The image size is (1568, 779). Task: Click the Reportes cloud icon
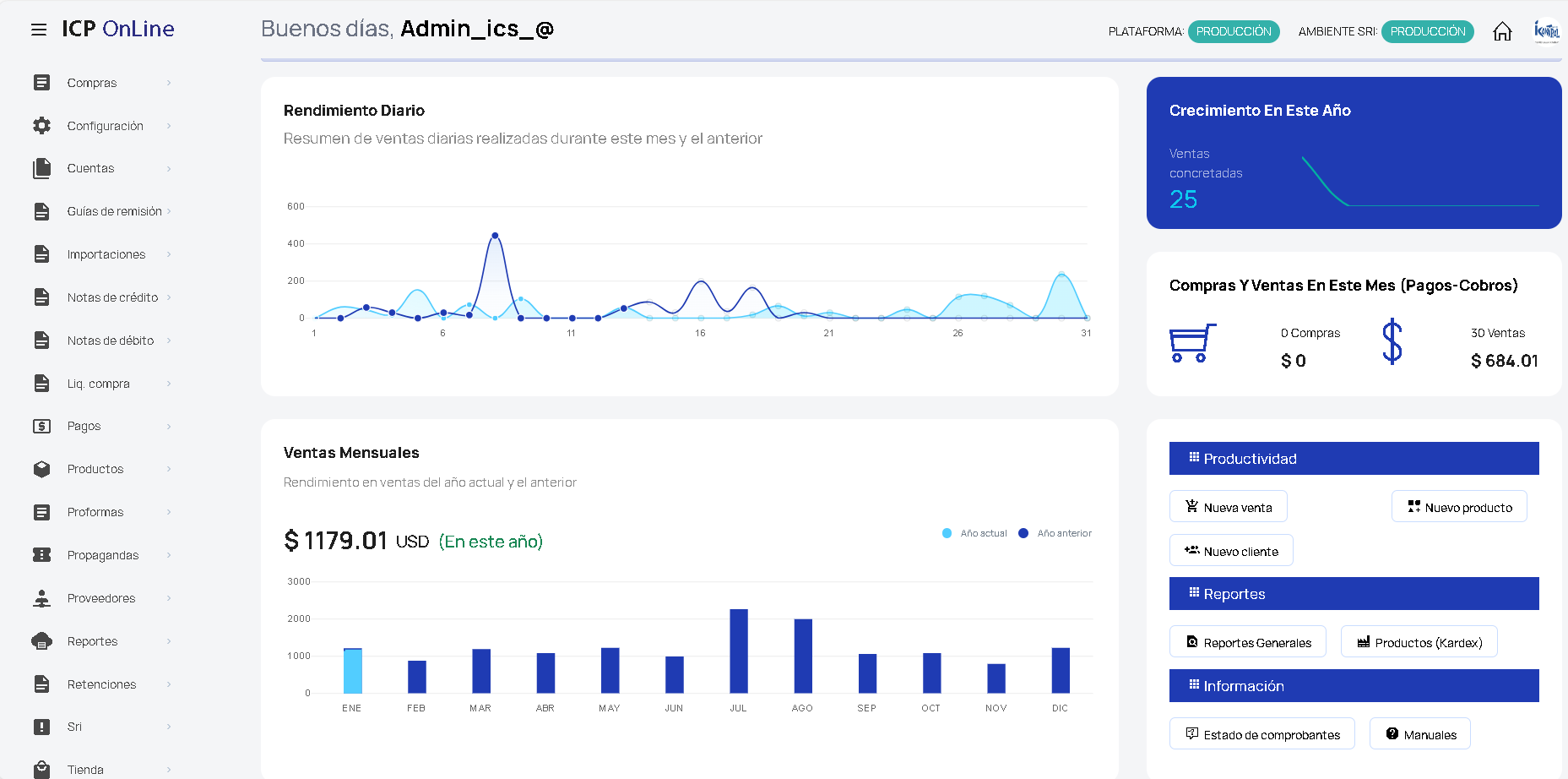41,641
